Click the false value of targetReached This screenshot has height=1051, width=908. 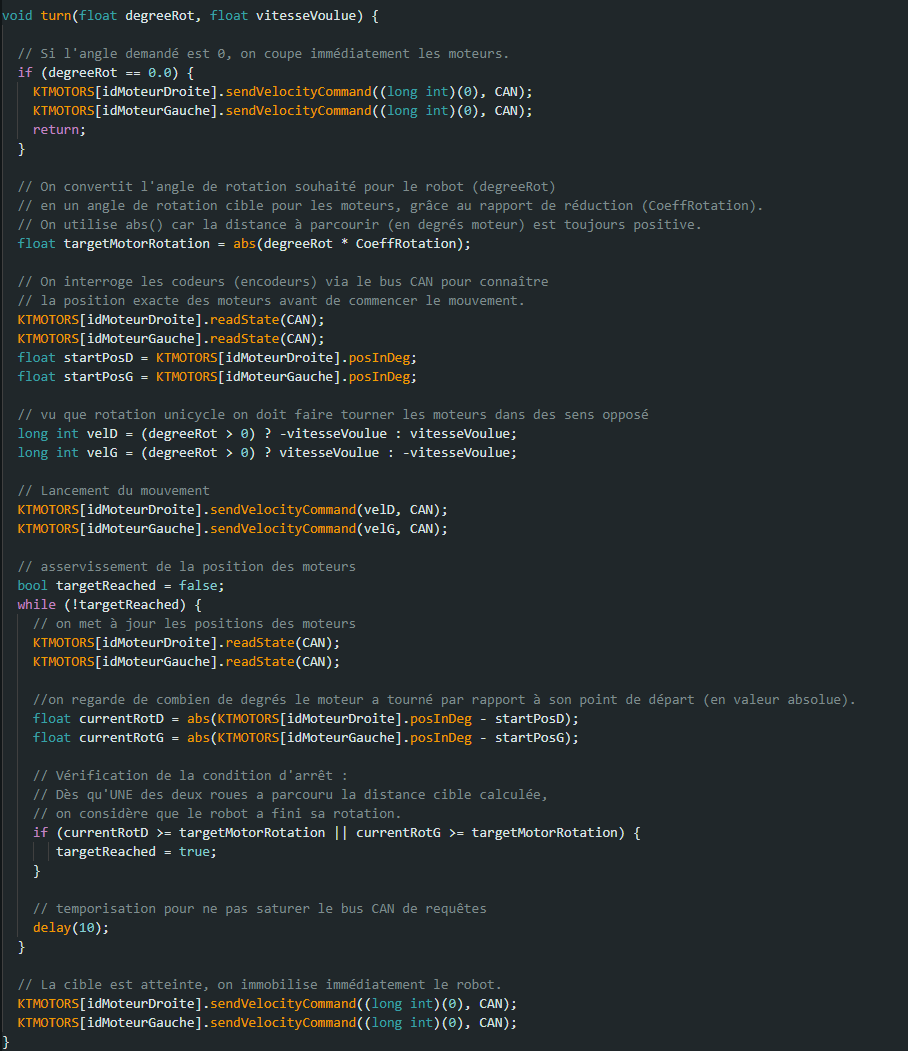pos(198,586)
